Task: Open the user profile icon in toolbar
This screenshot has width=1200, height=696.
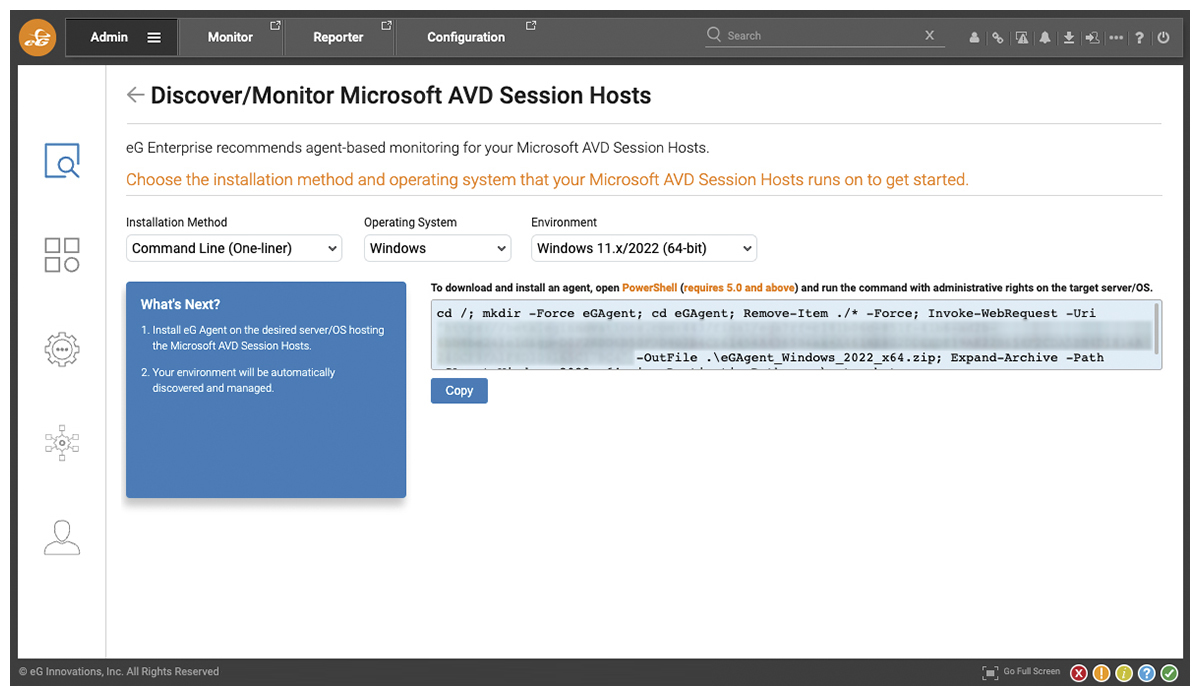Action: (974, 38)
